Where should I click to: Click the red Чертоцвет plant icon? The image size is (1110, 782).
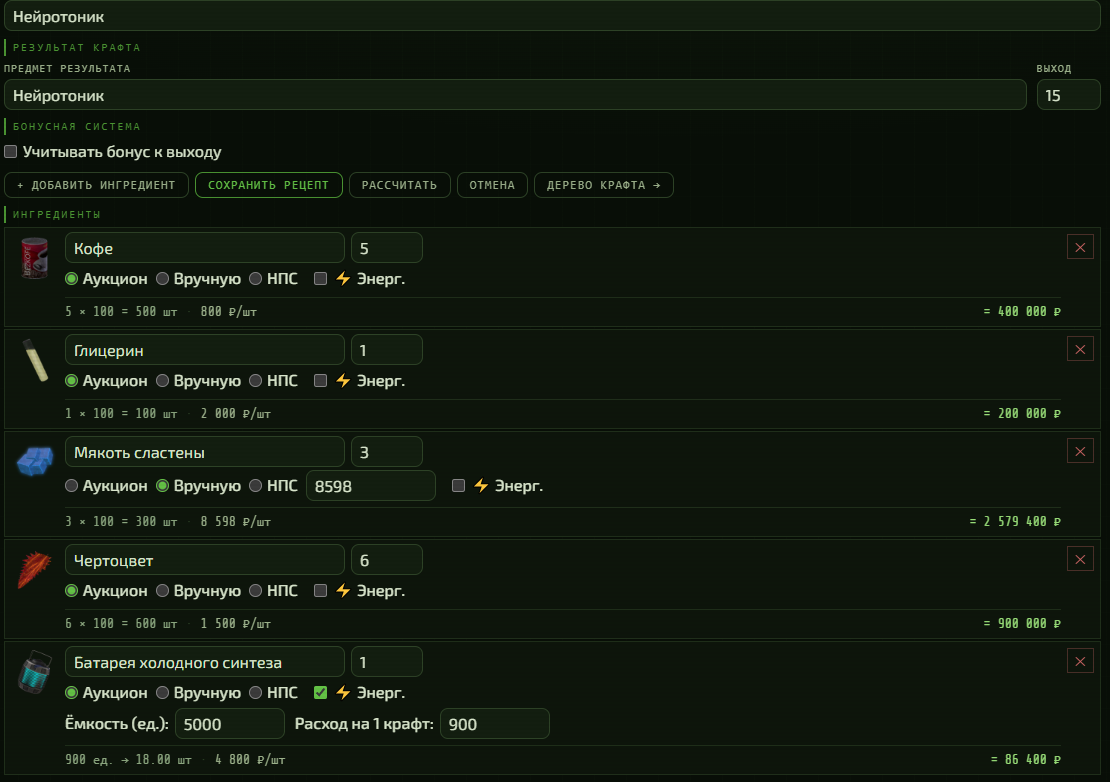point(34,570)
